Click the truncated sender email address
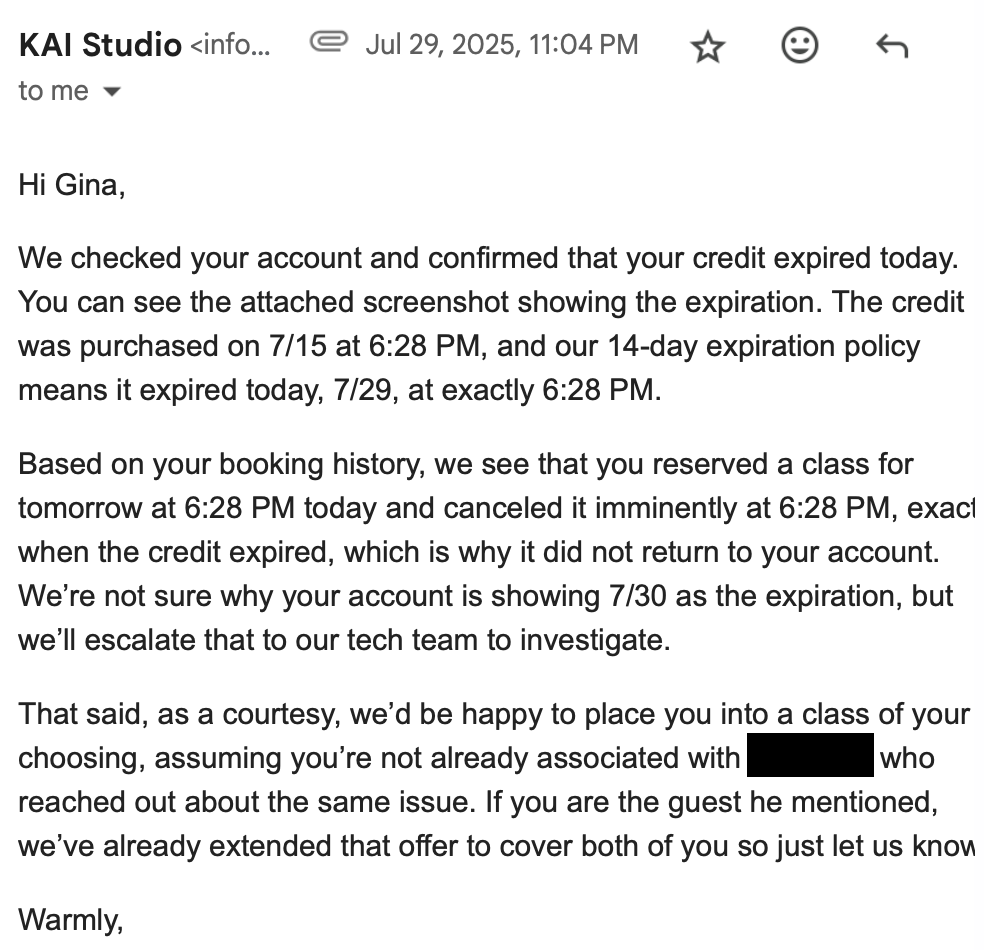The image size is (984, 950). pyautogui.click(x=229, y=45)
